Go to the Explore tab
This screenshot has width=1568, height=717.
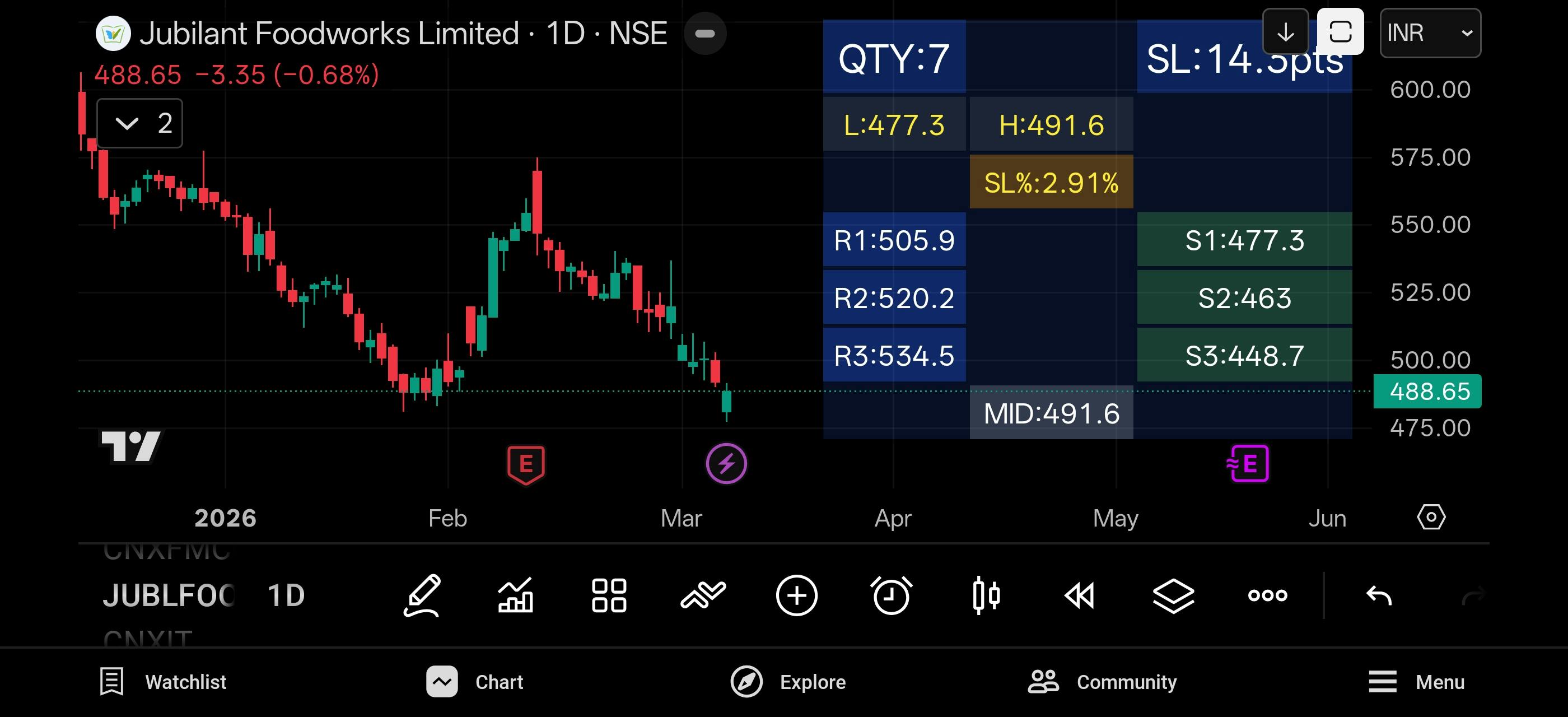[x=788, y=682]
